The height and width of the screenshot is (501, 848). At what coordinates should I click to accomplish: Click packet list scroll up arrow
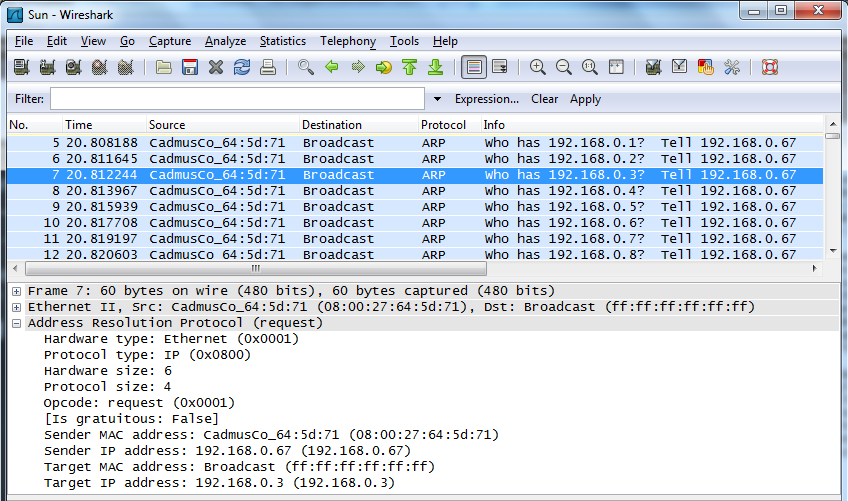pyautogui.click(x=833, y=124)
